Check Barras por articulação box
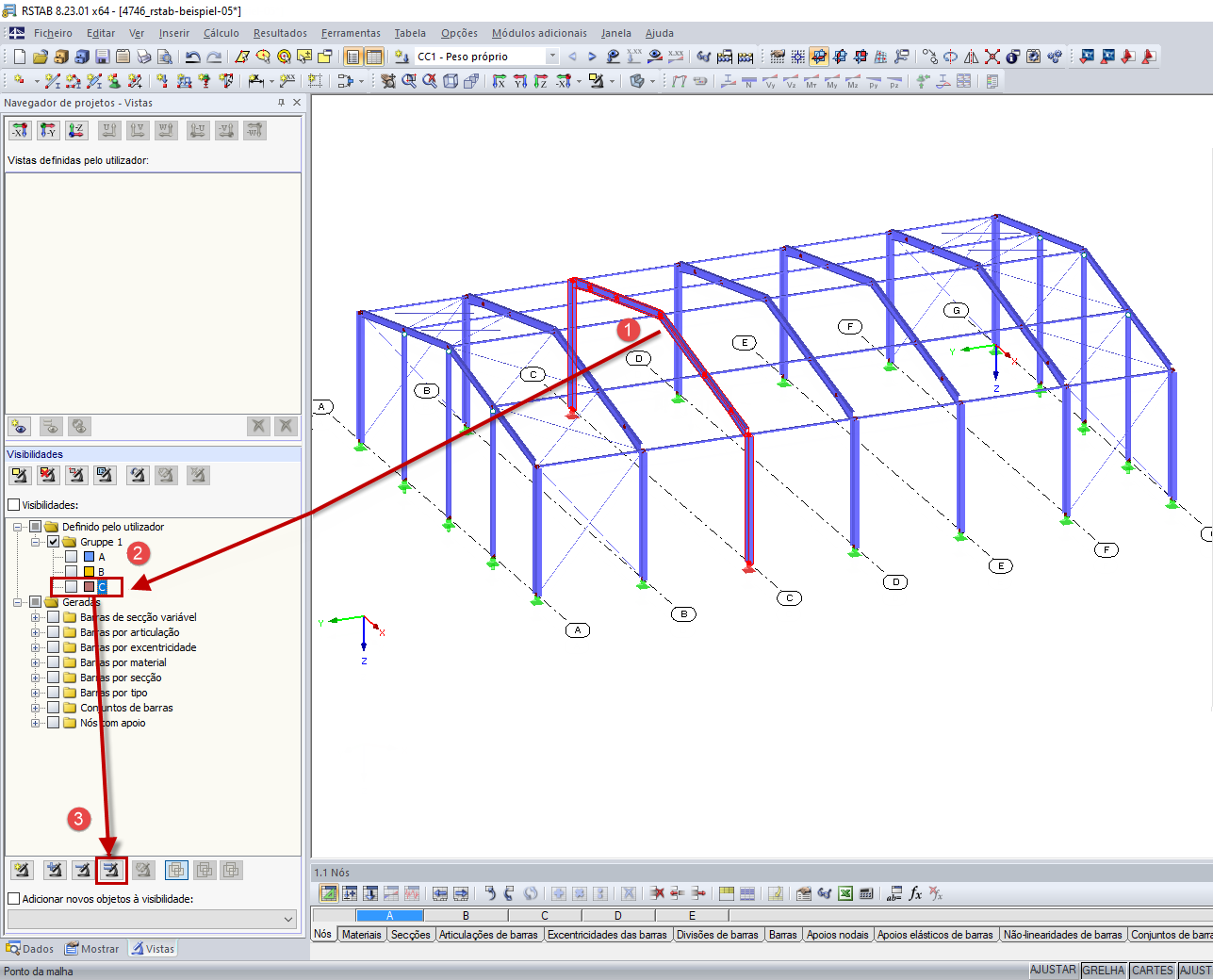Image resolution: width=1213 pixels, height=980 pixels. tap(54, 632)
